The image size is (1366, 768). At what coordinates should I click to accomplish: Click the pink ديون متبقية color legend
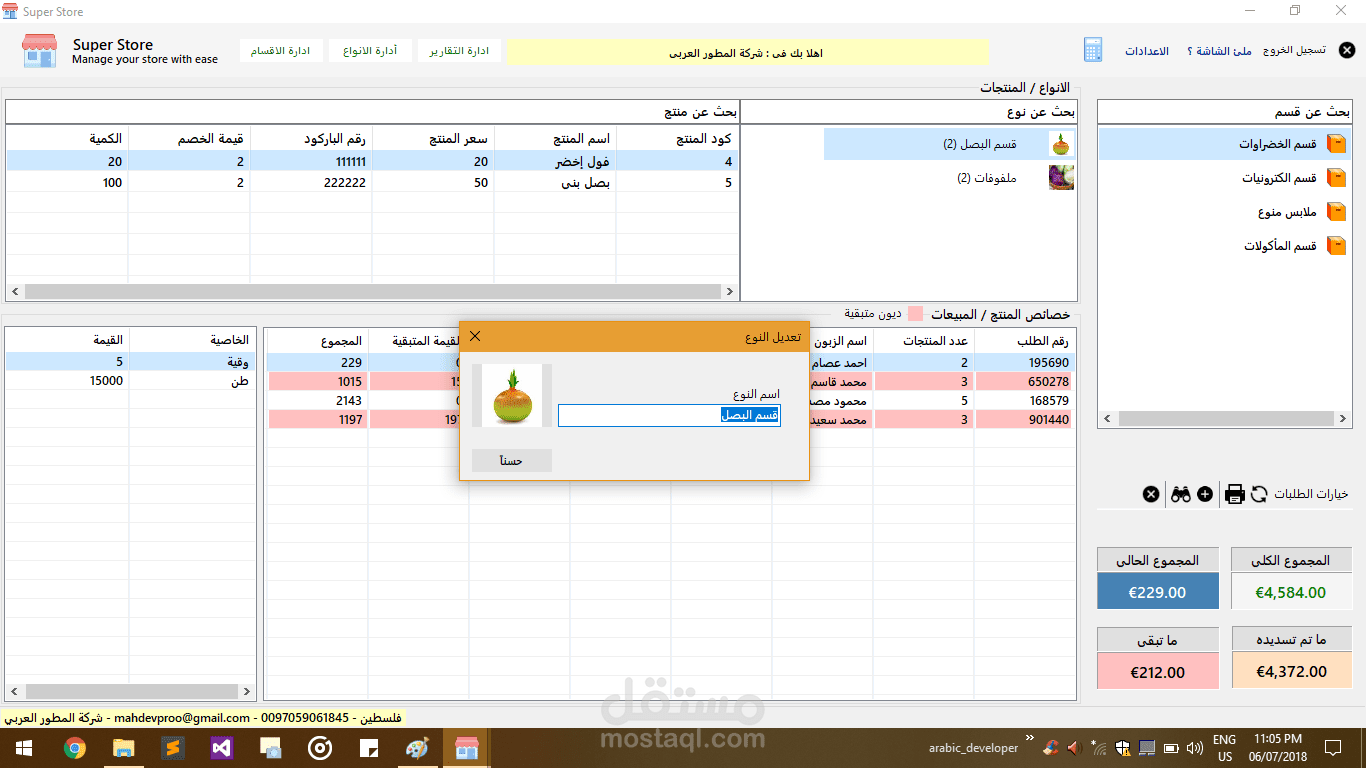[x=915, y=314]
